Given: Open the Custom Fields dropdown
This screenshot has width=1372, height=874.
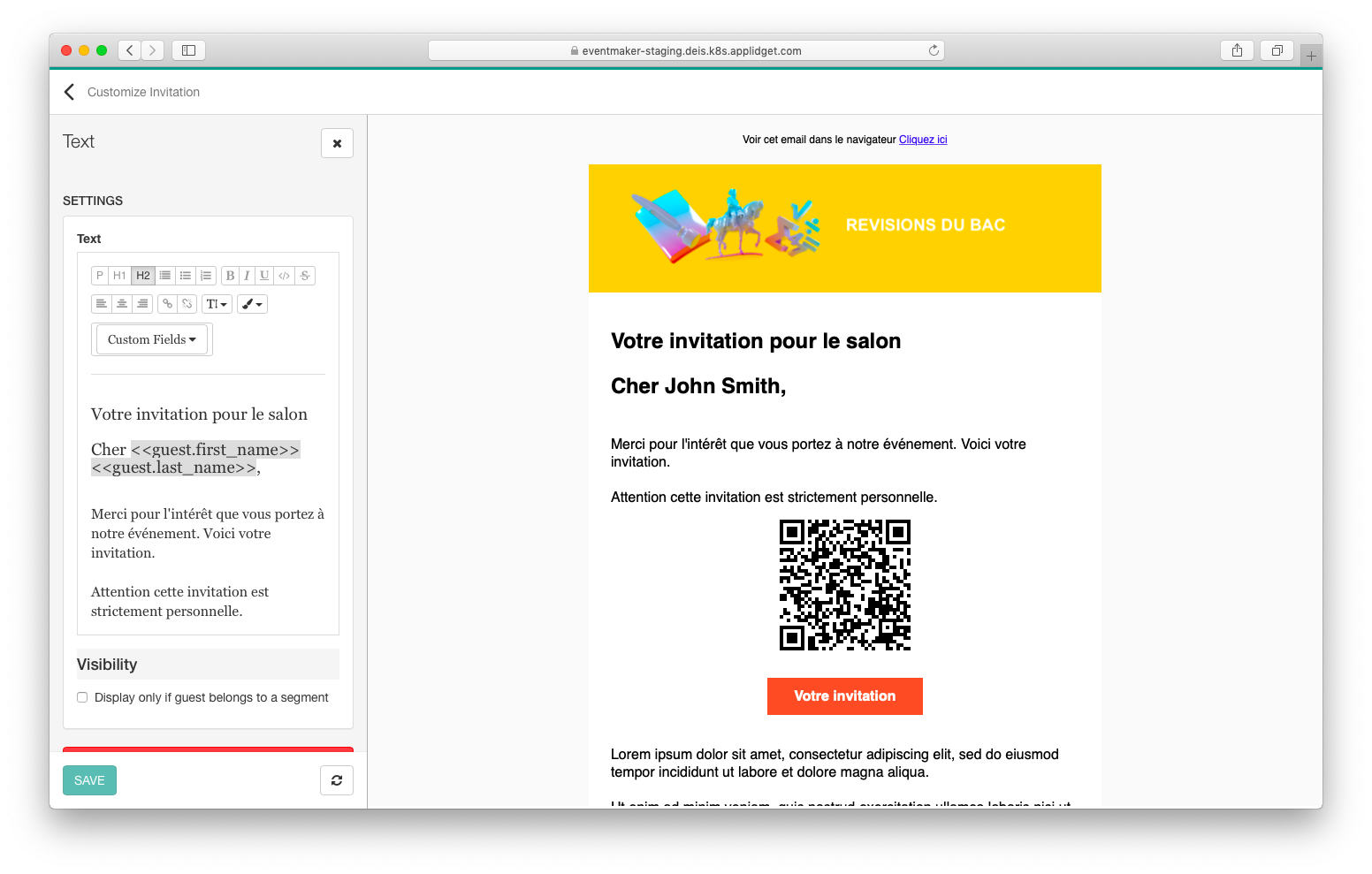Looking at the screenshot, I should [x=152, y=339].
